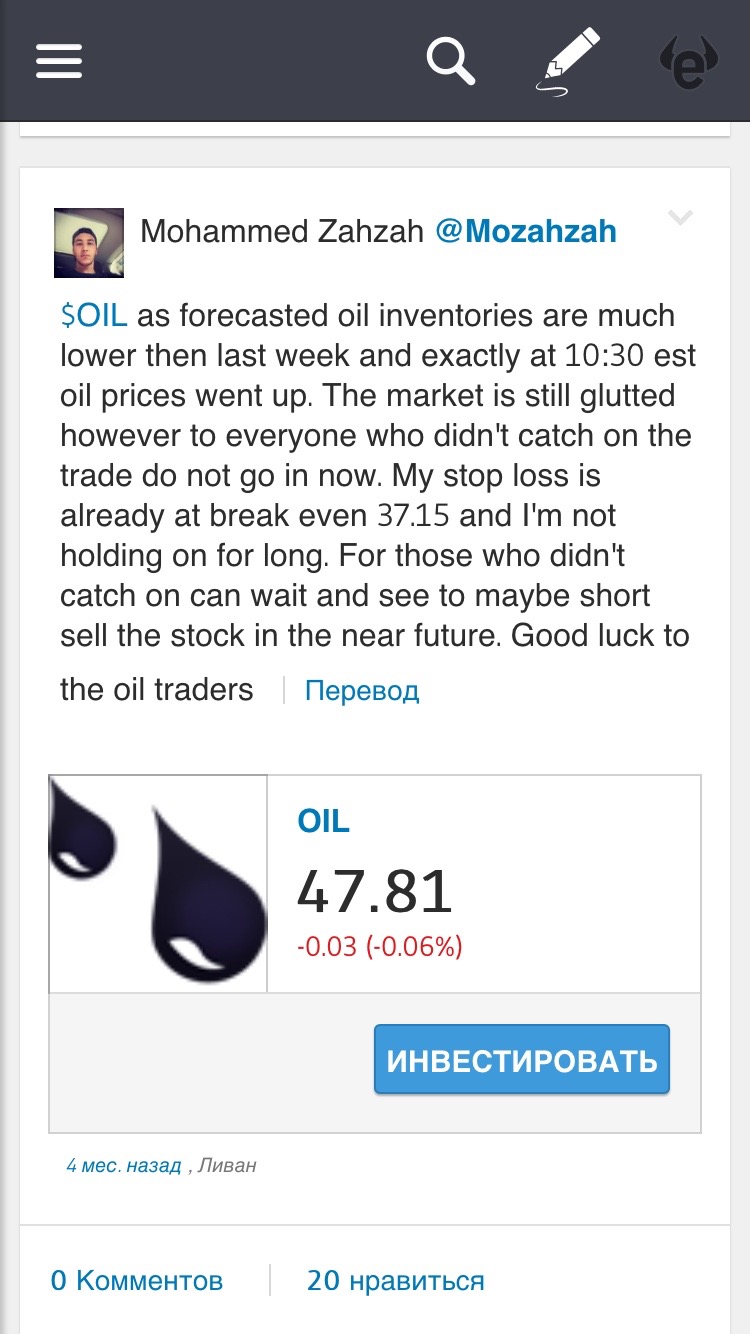750x1334 pixels.
Task: Open the @Mozahzah username link
Action: pyautogui.click(x=526, y=232)
